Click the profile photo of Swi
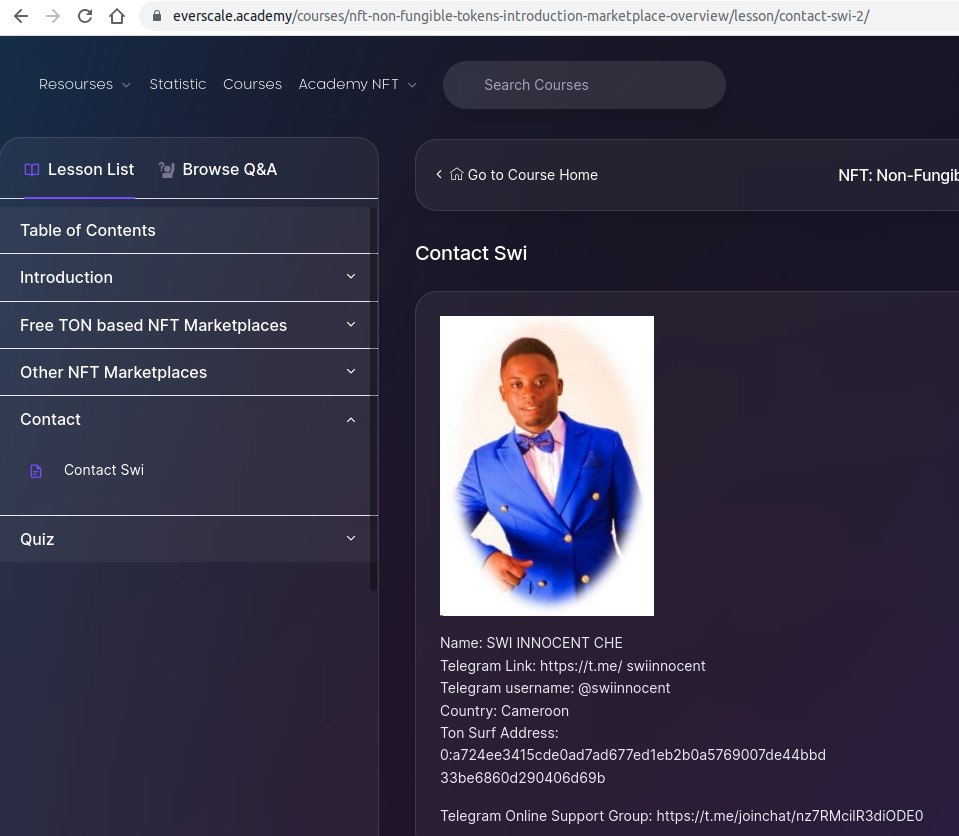Image resolution: width=959 pixels, height=836 pixels. pos(547,465)
